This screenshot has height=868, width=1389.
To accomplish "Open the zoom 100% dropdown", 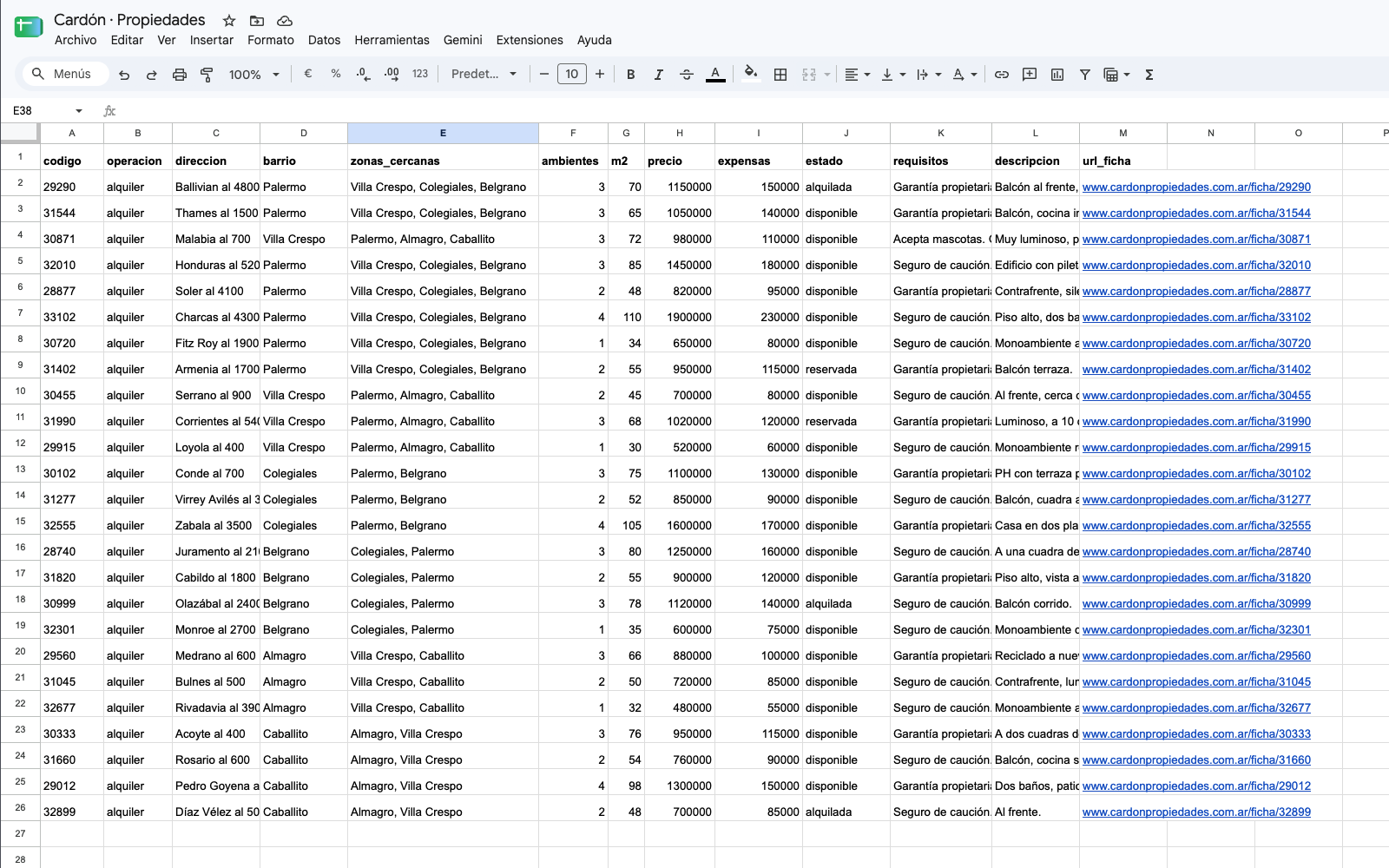I will click(x=253, y=75).
